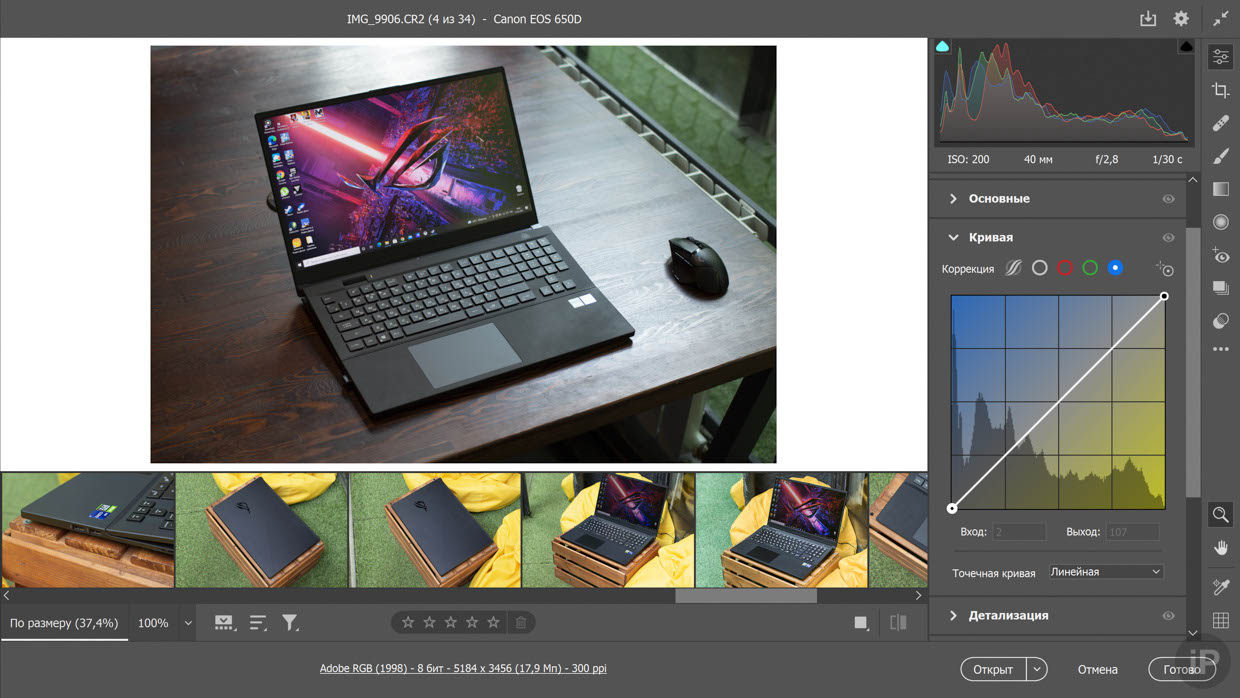The height and width of the screenshot is (698, 1240).
Task: Switch to 100% zoom view
Action: (153, 623)
